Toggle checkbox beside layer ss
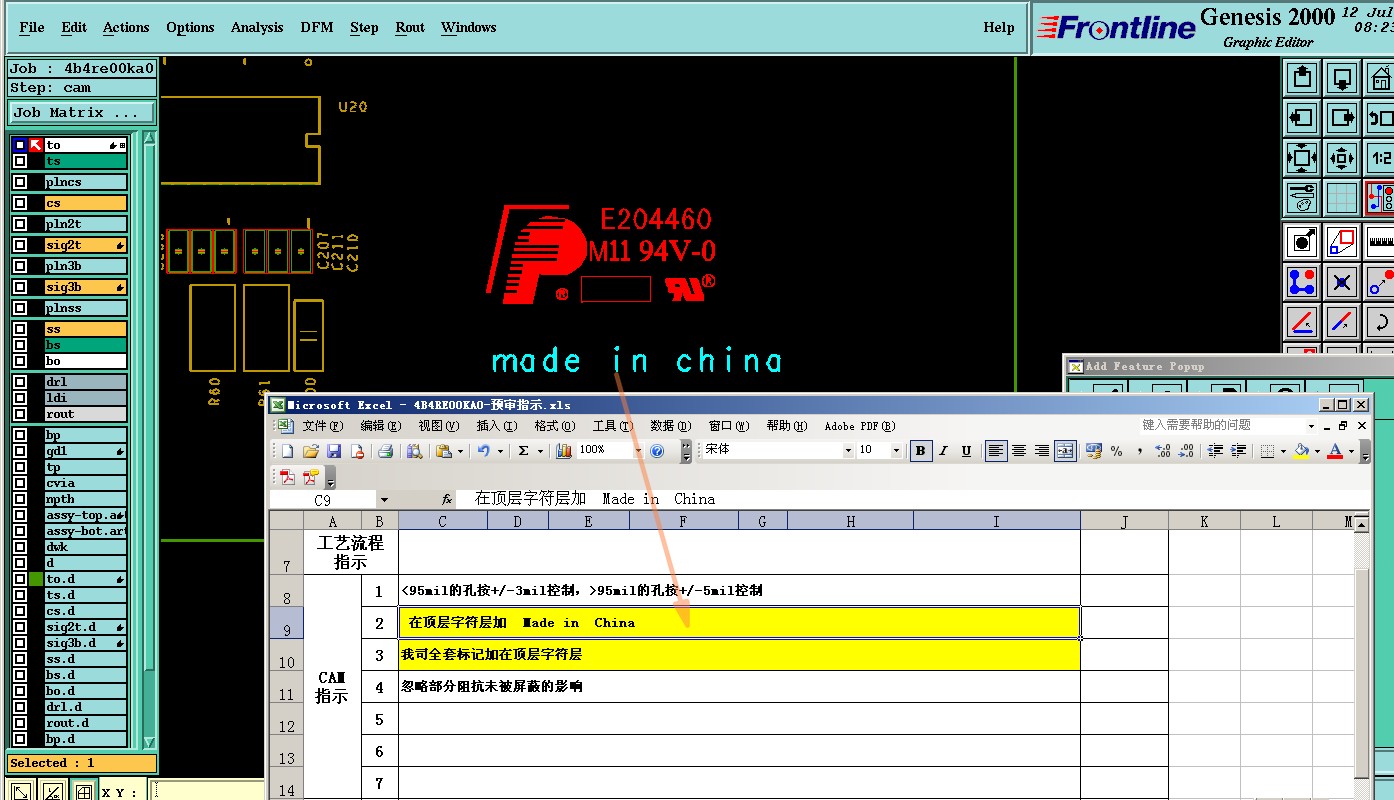The height and width of the screenshot is (800, 1394). 19,329
